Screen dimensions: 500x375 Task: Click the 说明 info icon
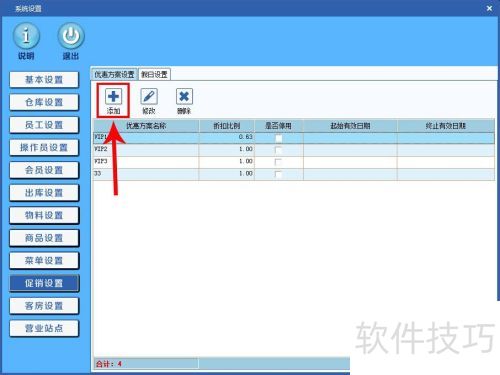[x=26, y=35]
